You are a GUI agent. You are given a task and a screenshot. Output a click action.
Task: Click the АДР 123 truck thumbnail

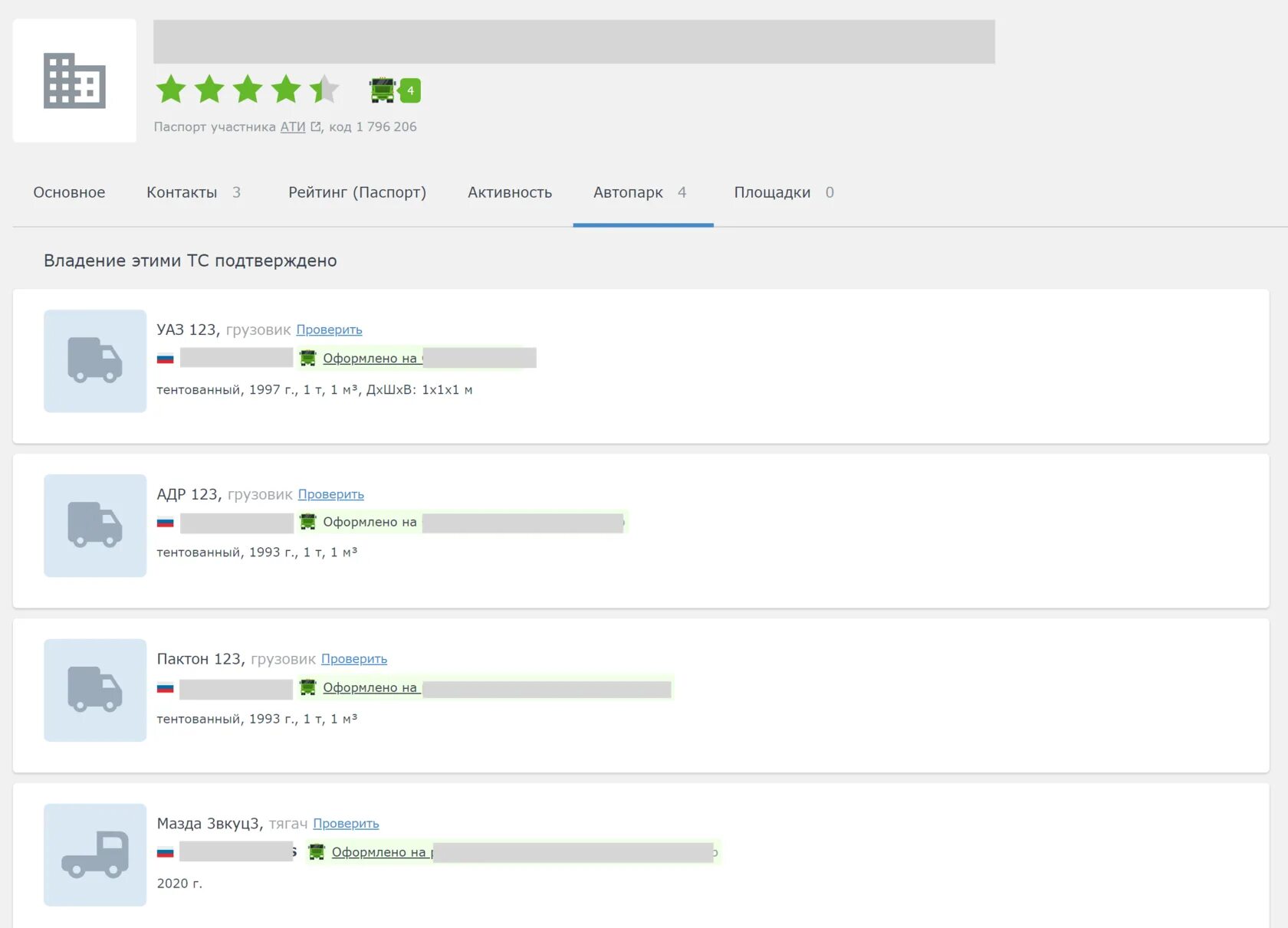(x=95, y=526)
